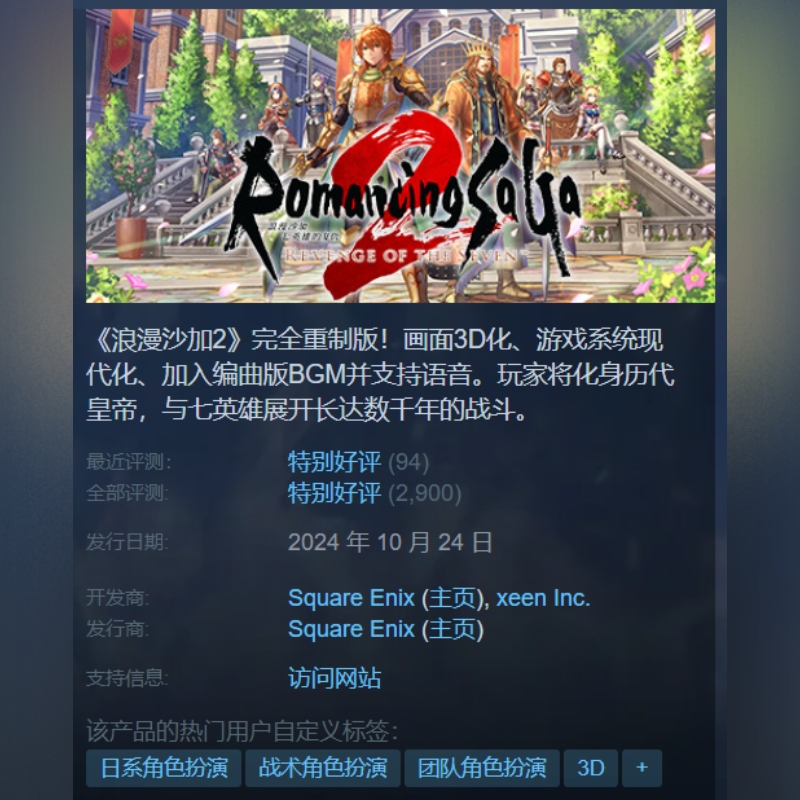
Task: Click the Romancing SaGa 2 header image
Action: click(x=400, y=156)
